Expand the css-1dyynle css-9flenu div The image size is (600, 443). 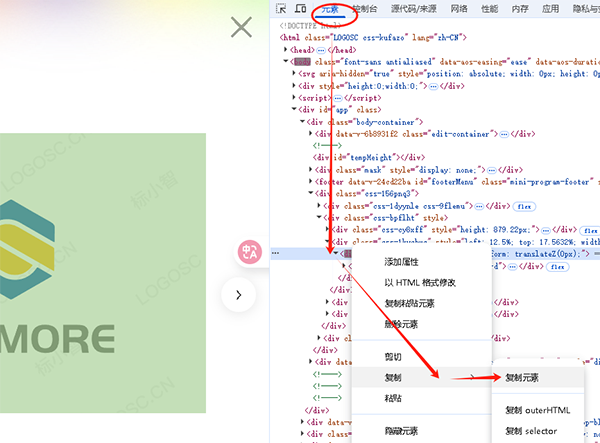coord(319,205)
